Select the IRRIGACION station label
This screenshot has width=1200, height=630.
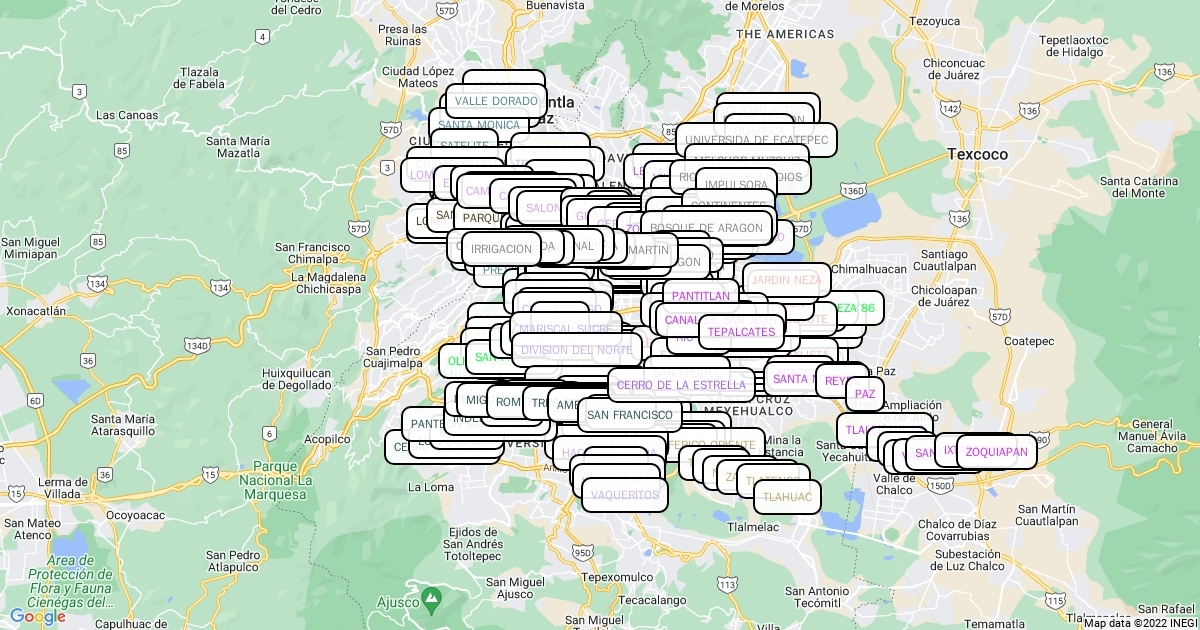click(x=501, y=249)
